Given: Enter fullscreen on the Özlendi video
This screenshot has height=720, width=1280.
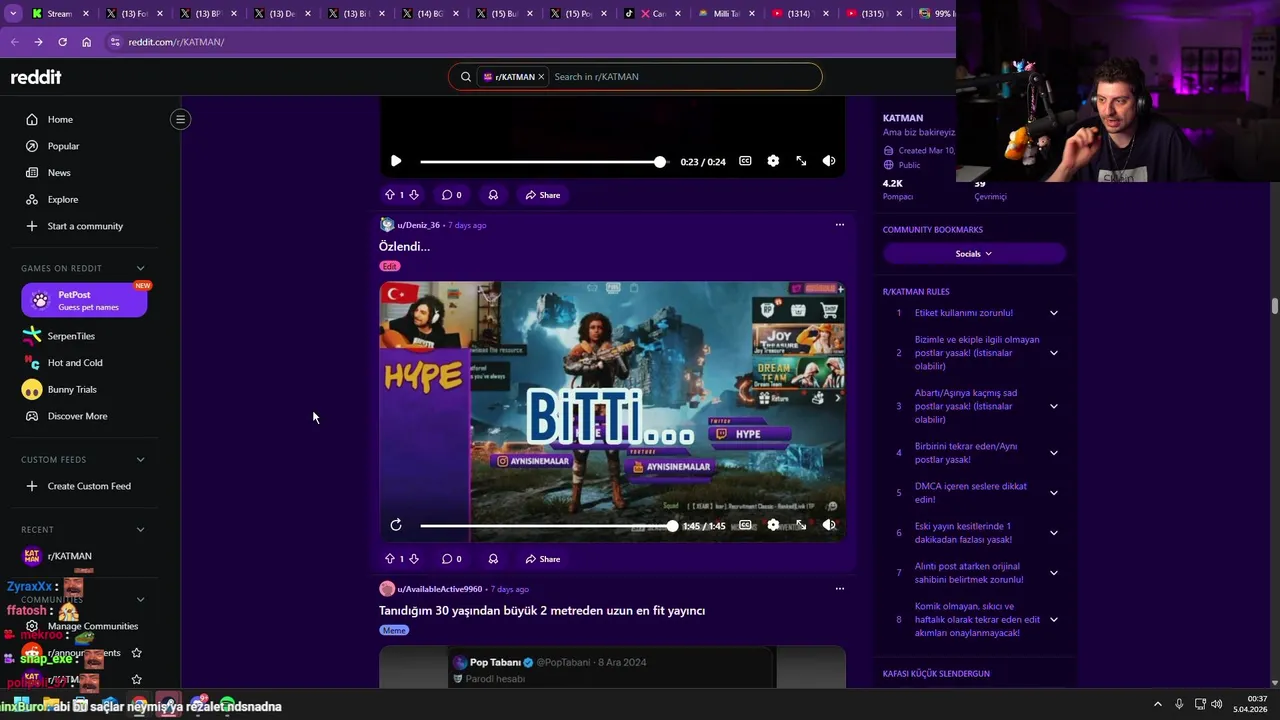Looking at the screenshot, I should (x=801, y=525).
